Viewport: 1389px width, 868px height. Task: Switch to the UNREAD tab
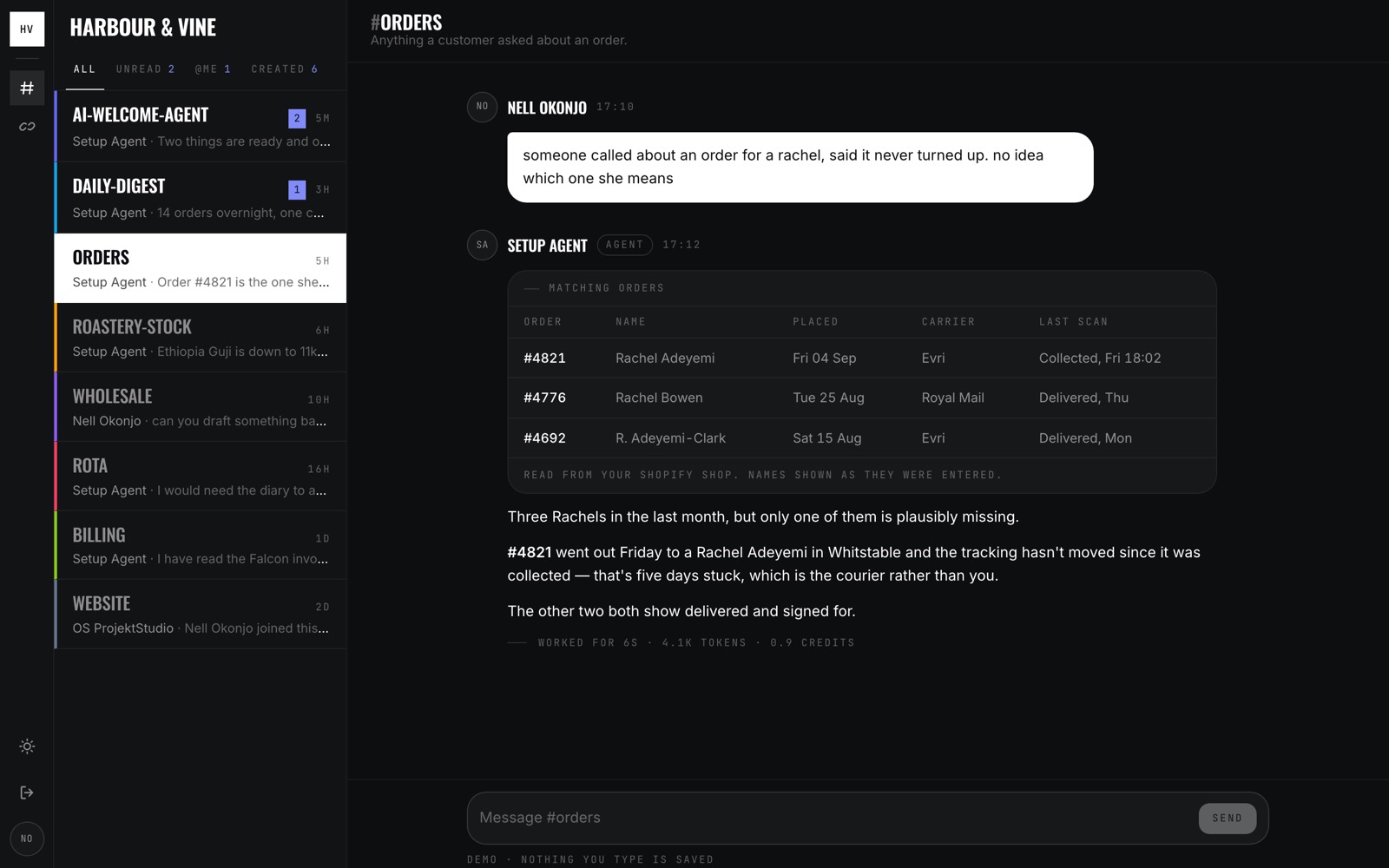pos(146,69)
